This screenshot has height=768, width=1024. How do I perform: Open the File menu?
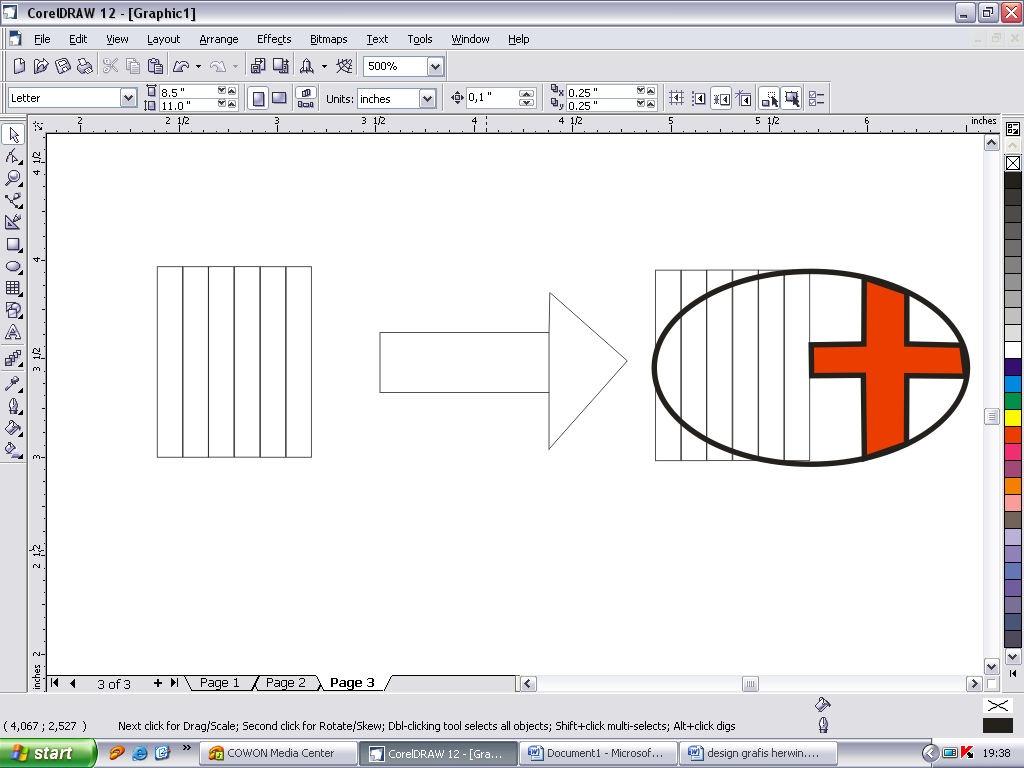point(42,39)
